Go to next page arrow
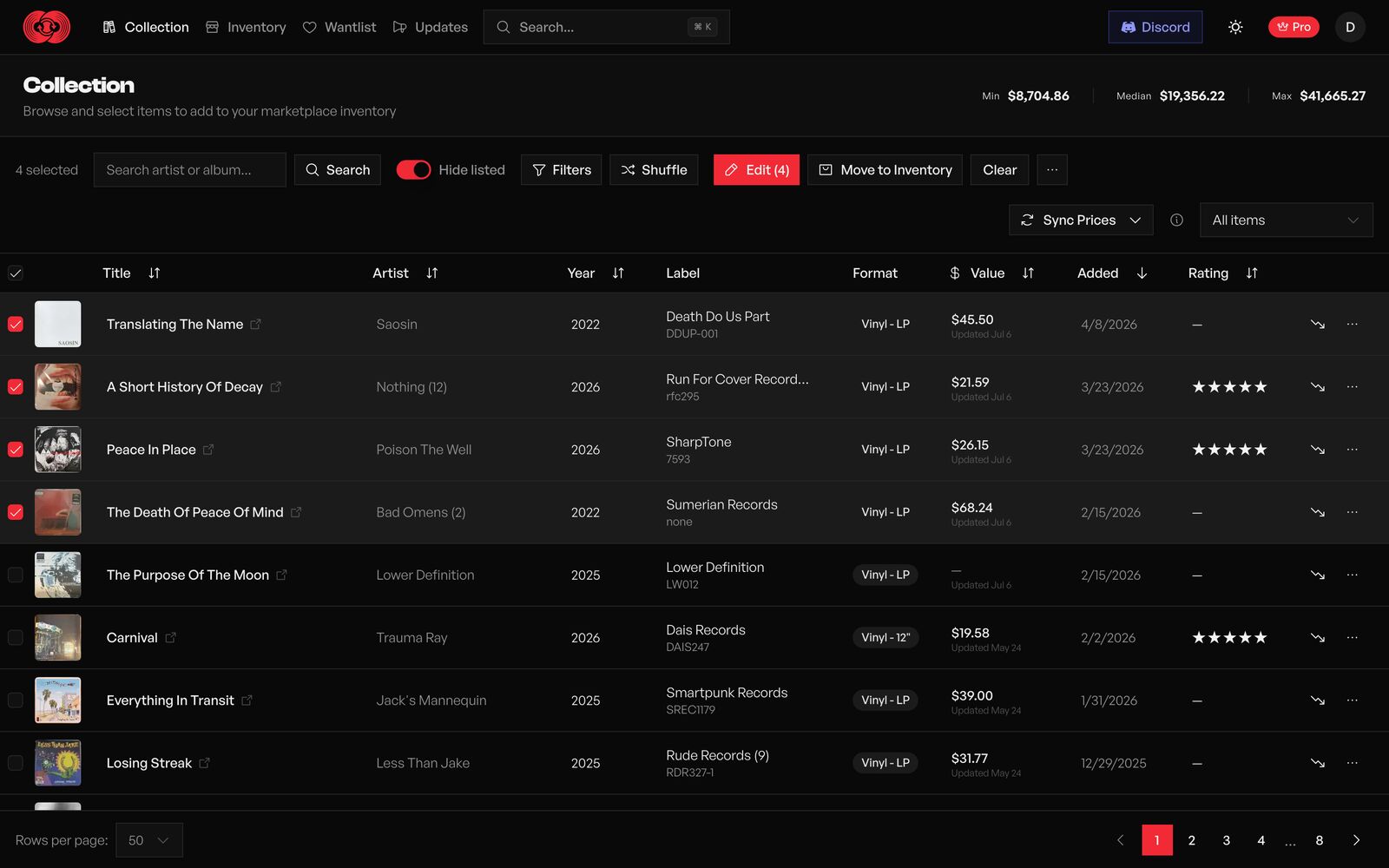1389x868 pixels. pos(1356,840)
